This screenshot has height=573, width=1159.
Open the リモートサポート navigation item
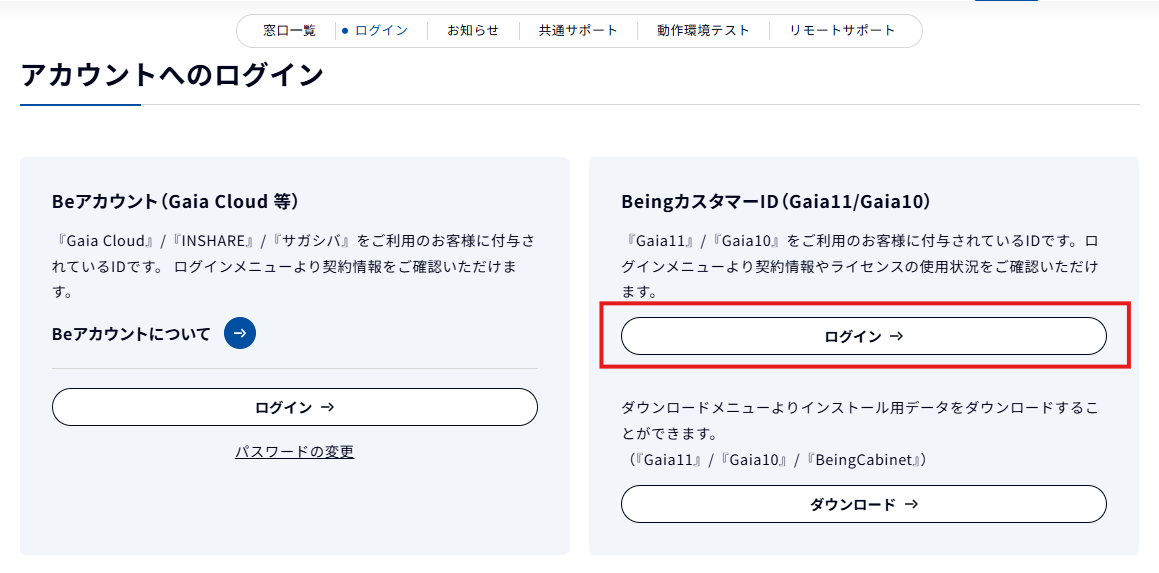842,30
